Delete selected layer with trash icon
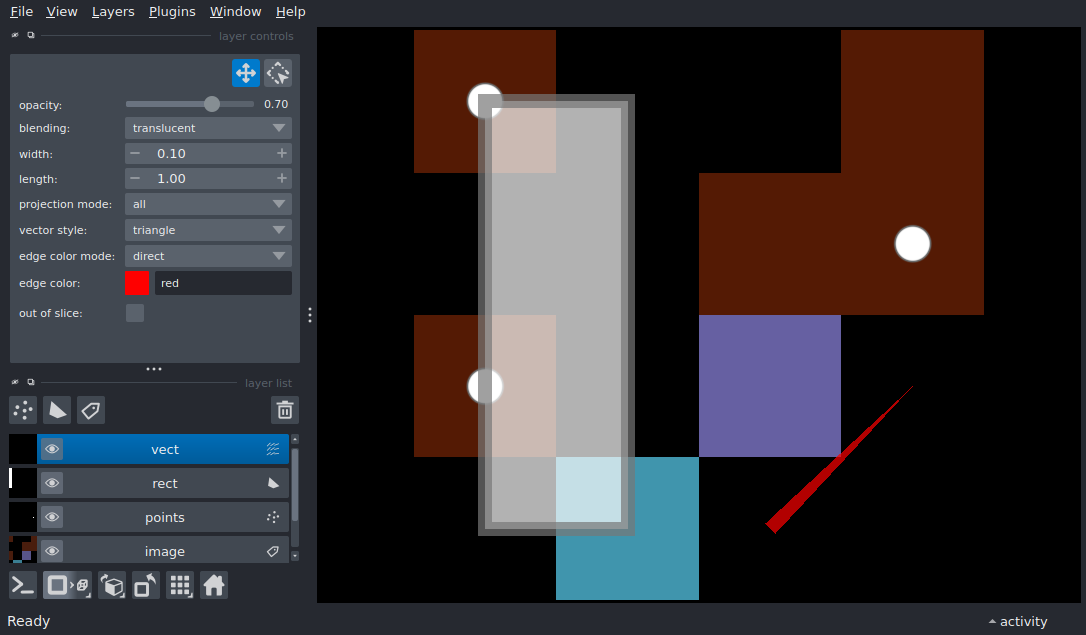Viewport: 1086px width, 635px height. [285, 410]
